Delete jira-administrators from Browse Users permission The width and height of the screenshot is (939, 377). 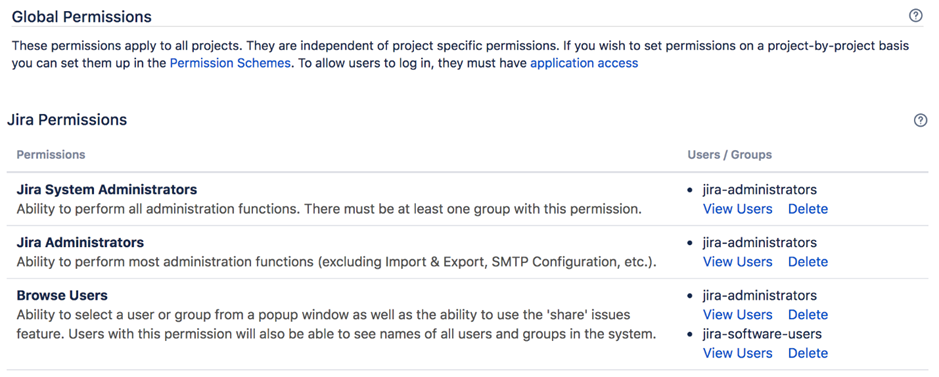(x=808, y=314)
